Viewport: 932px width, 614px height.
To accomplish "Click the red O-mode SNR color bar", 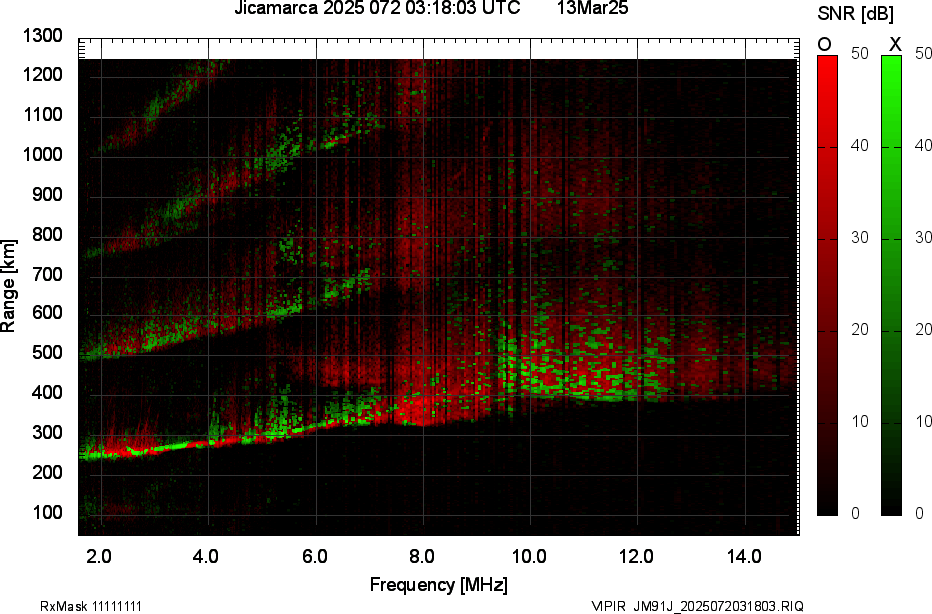I will [827, 285].
